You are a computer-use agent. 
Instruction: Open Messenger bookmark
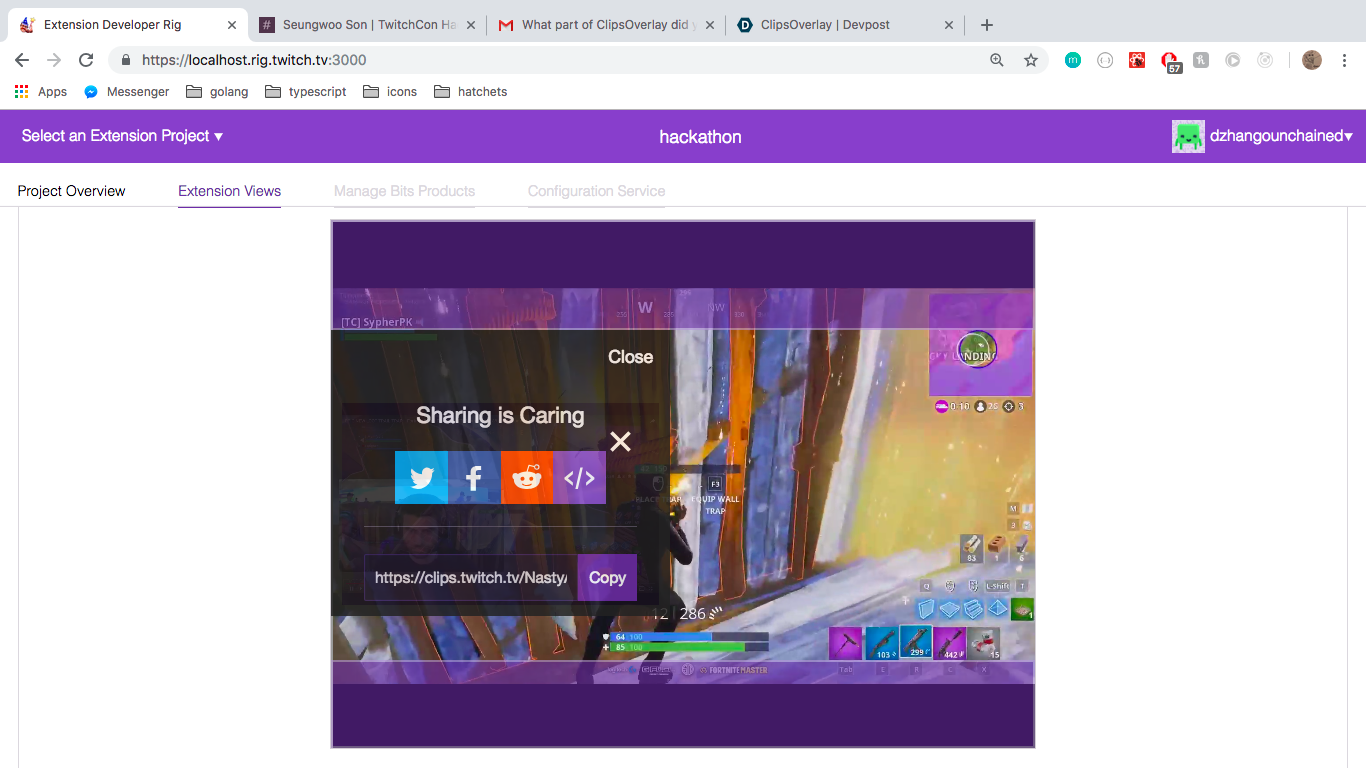[126, 91]
